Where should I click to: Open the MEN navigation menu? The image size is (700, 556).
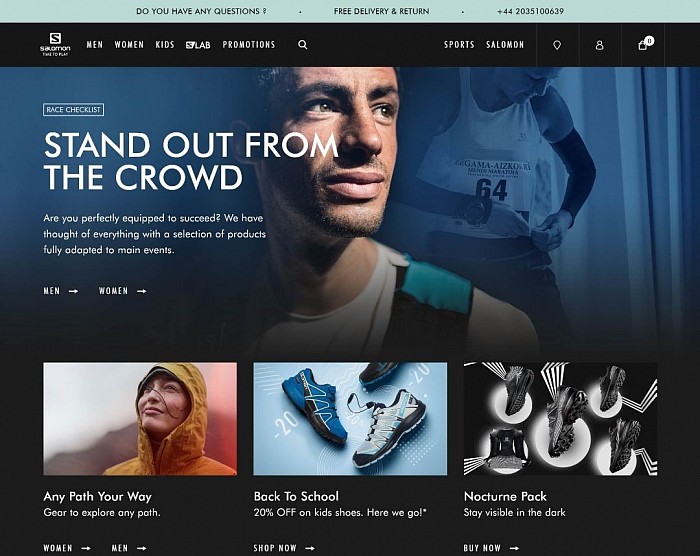95,45
